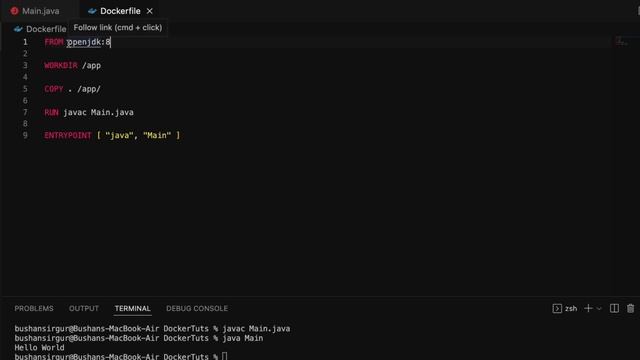Click the Dockerfile breadcrumb whale icon
Viewport: 640px width, 360px height.
(18, 29)
